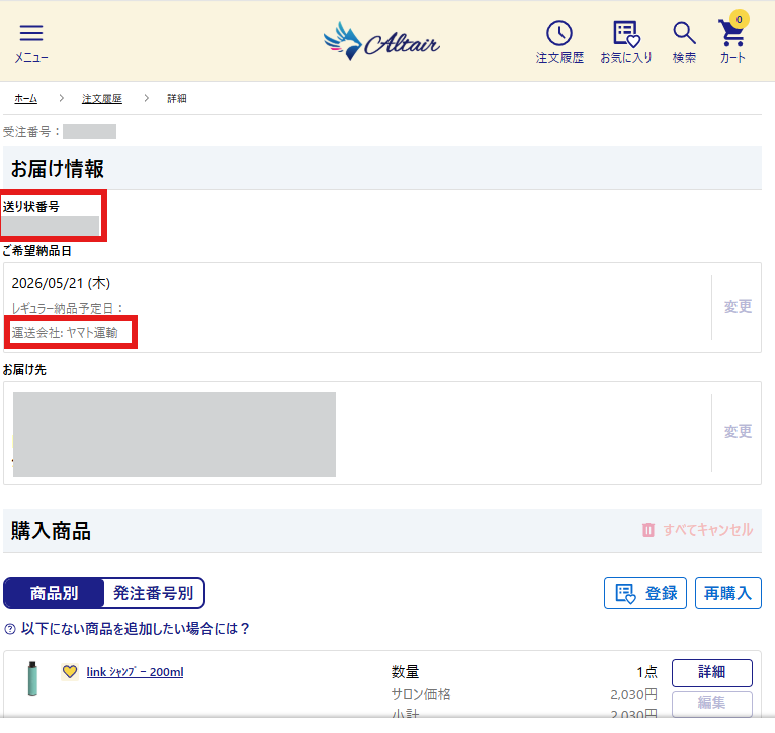
Task: Switch to 商品別 tab
Action: point(54,593)
